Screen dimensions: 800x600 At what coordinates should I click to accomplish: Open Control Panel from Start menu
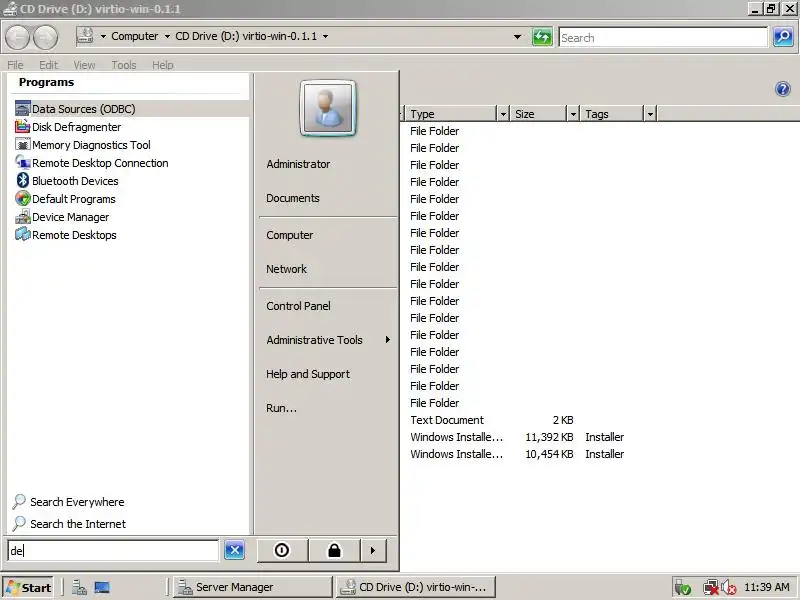tap(298, 306)
